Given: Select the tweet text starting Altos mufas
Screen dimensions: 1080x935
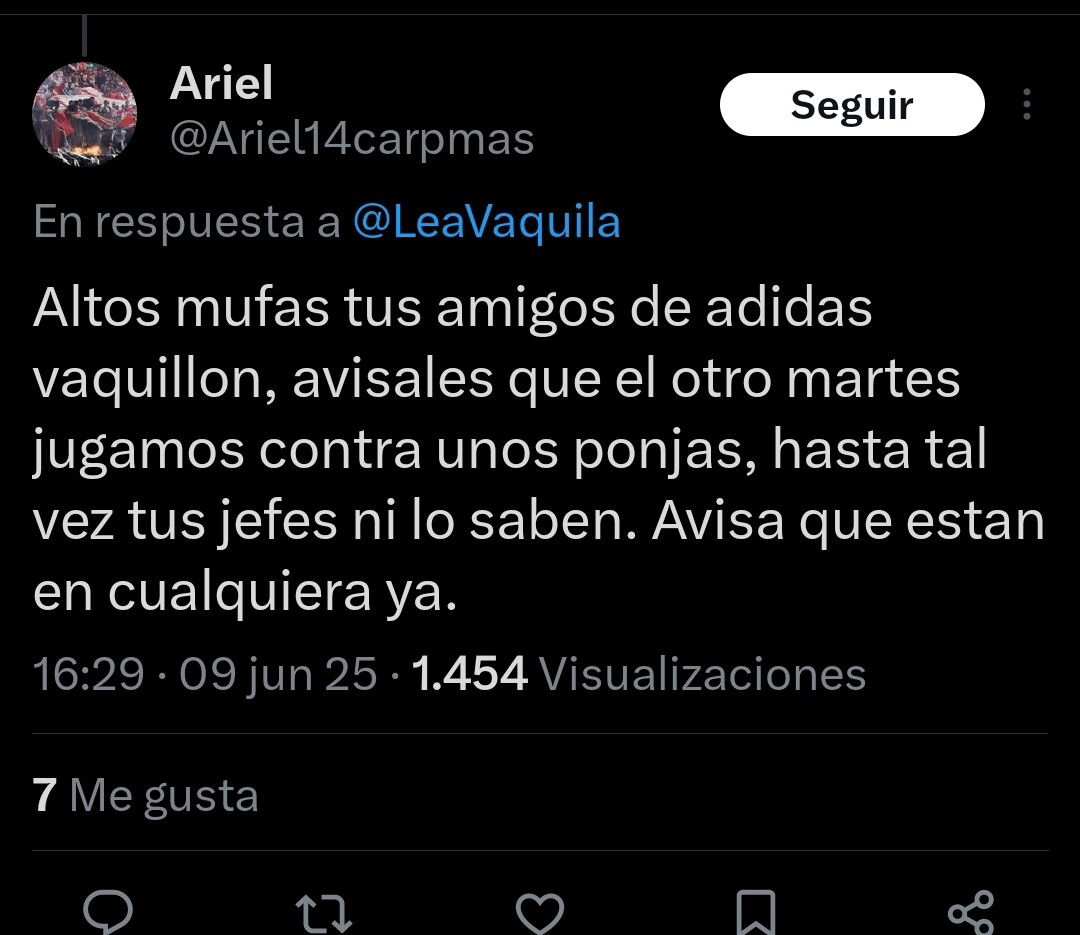Looking at the screenshot, I should 539,449.
